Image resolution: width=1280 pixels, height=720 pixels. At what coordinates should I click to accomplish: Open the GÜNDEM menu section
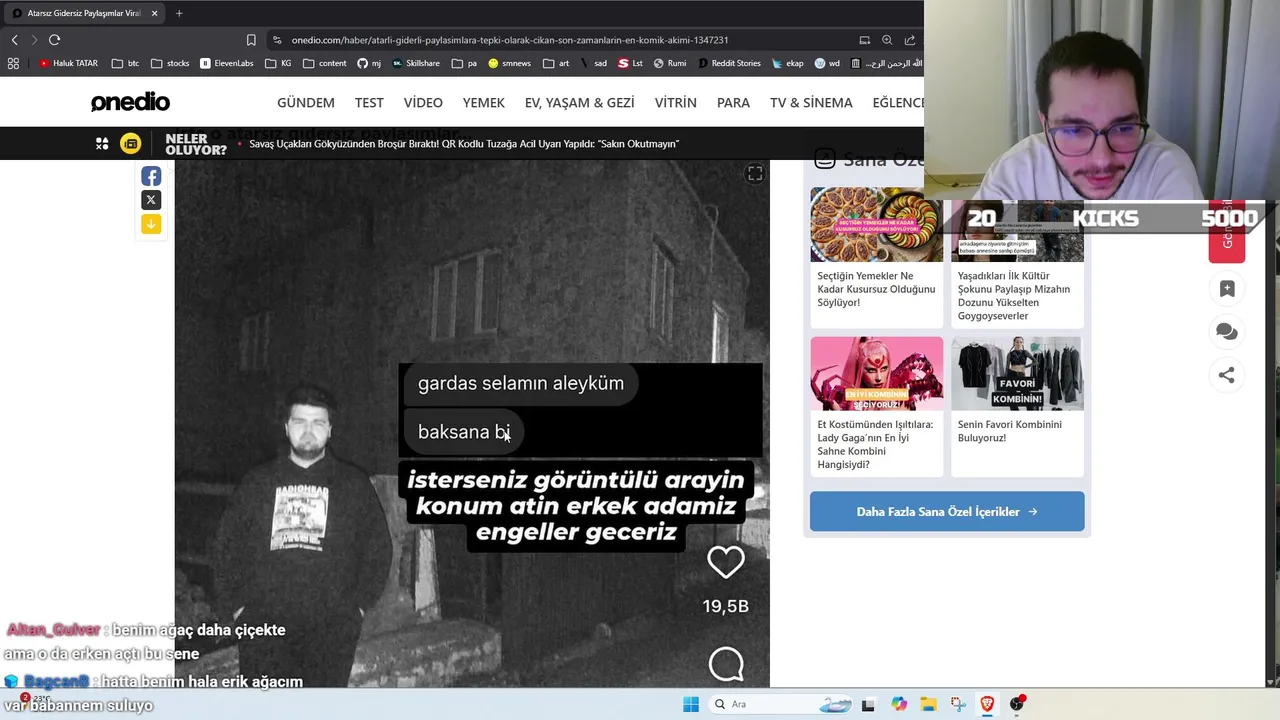click(306, 103)
